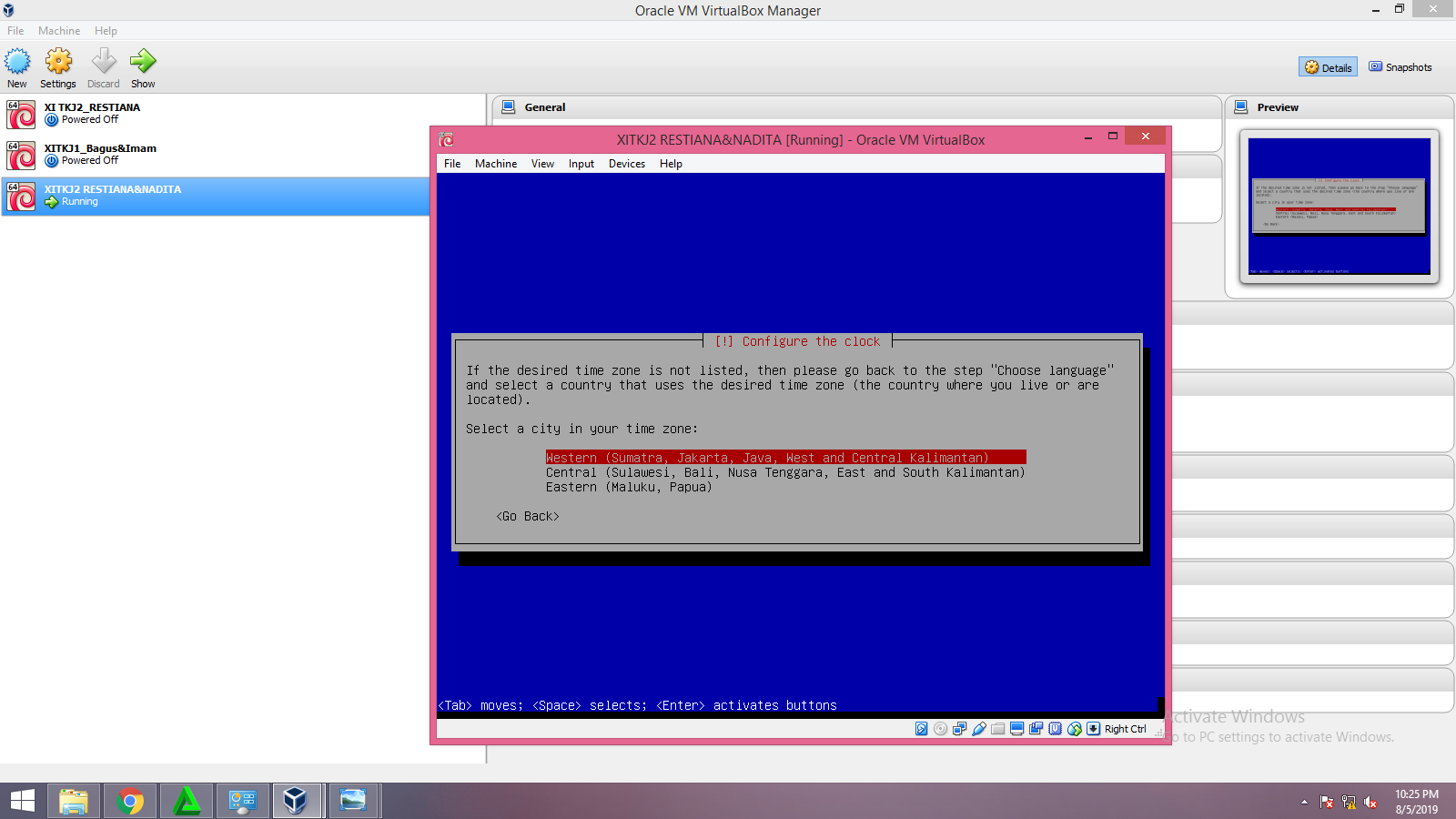1456x819 pixels.
Task: Open the Manager window Machine menu
Action: (59, 31)
